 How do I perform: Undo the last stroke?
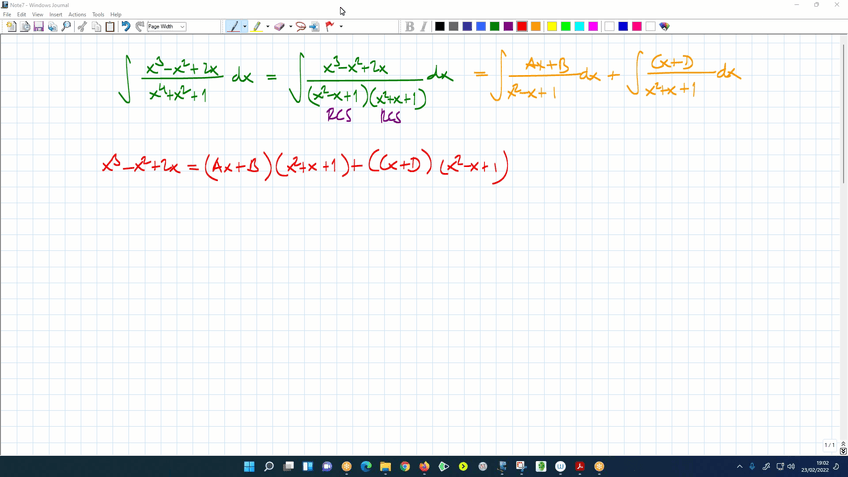coord(126,27)
